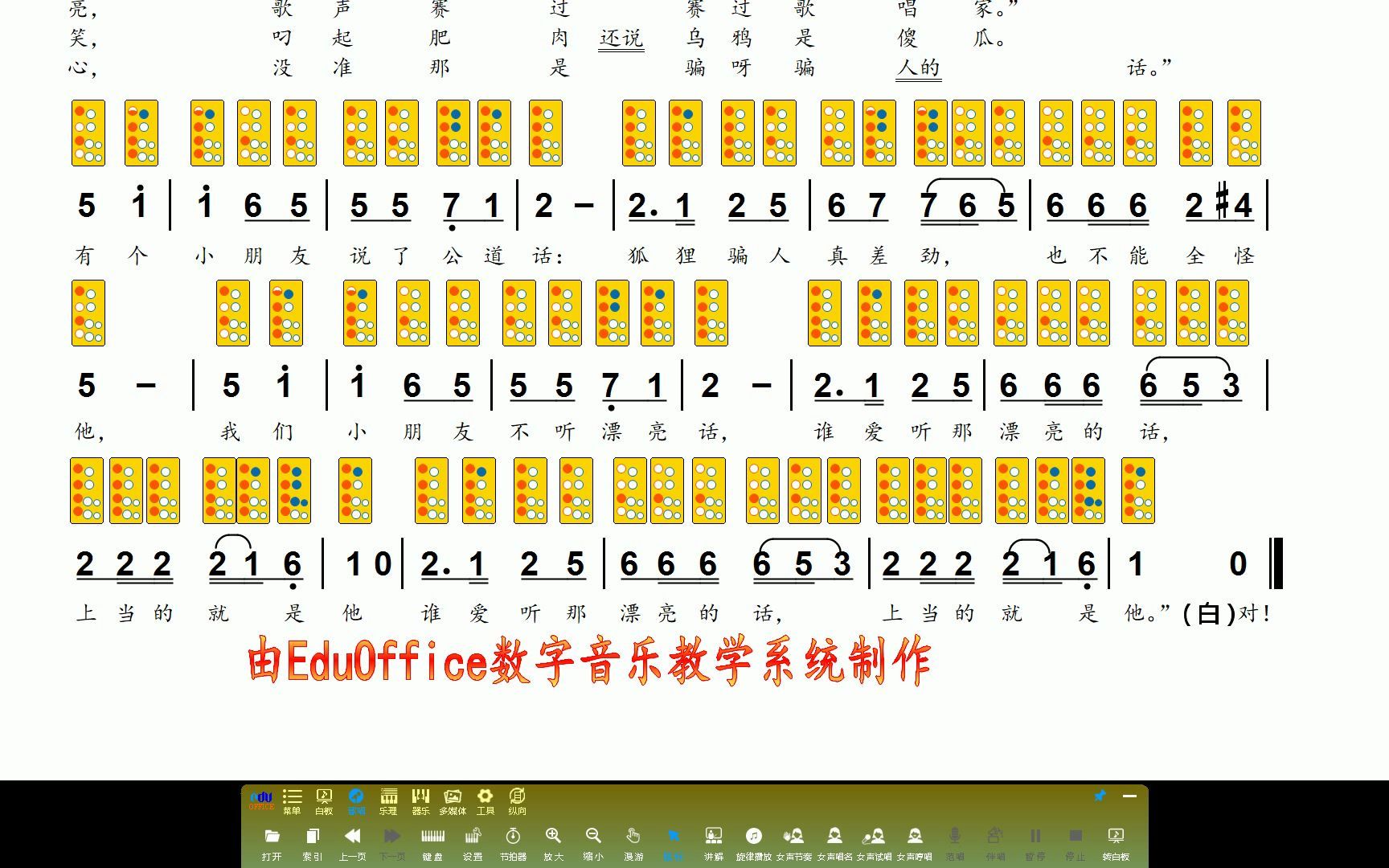Image resolution: width=1389 pixels, height=868 pixels.
Task: Open the 节拍器 metronome
Action: [x=513, y=844]
